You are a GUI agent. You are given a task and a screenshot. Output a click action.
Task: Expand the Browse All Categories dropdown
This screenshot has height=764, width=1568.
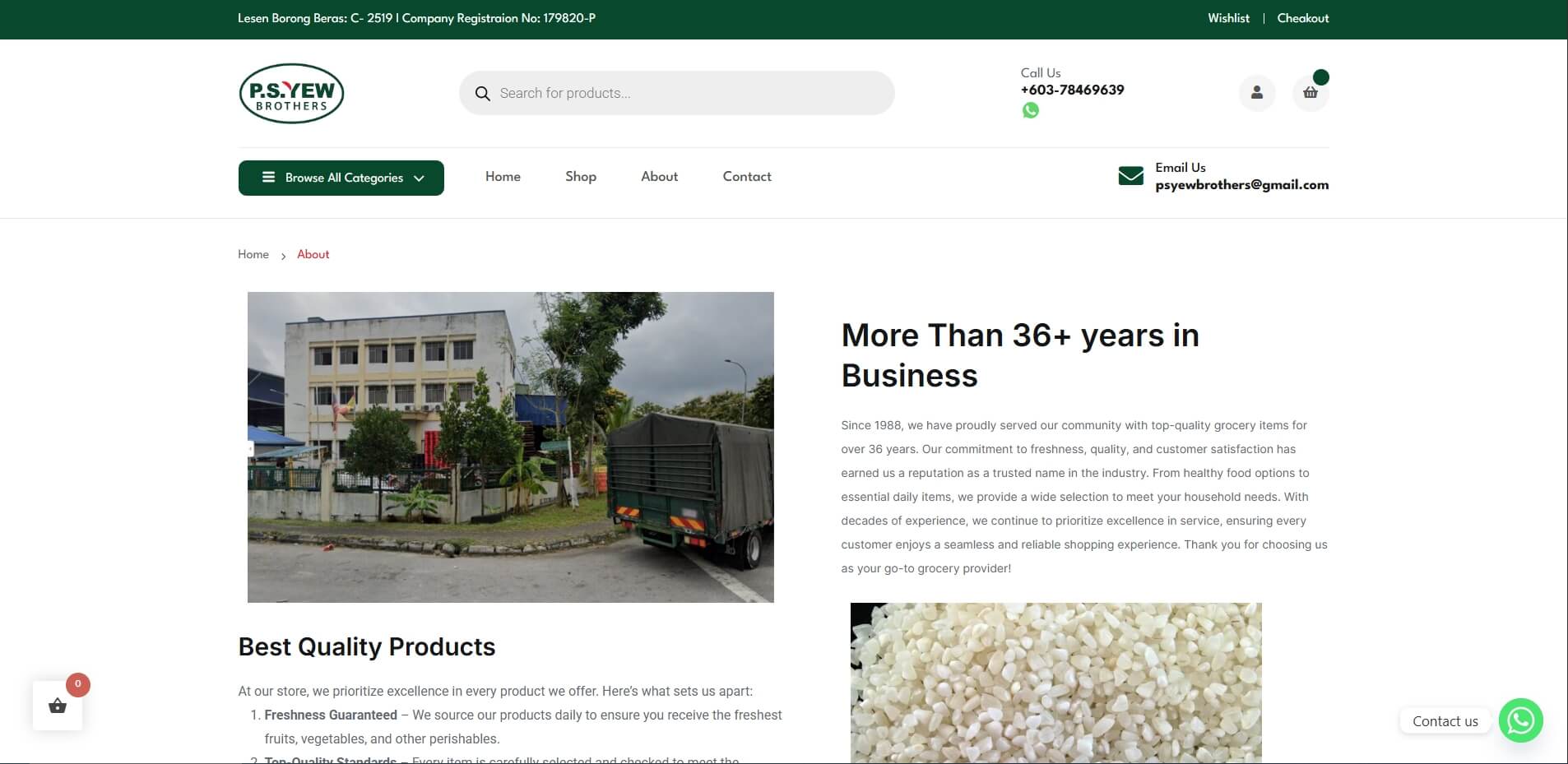point(341,178)
